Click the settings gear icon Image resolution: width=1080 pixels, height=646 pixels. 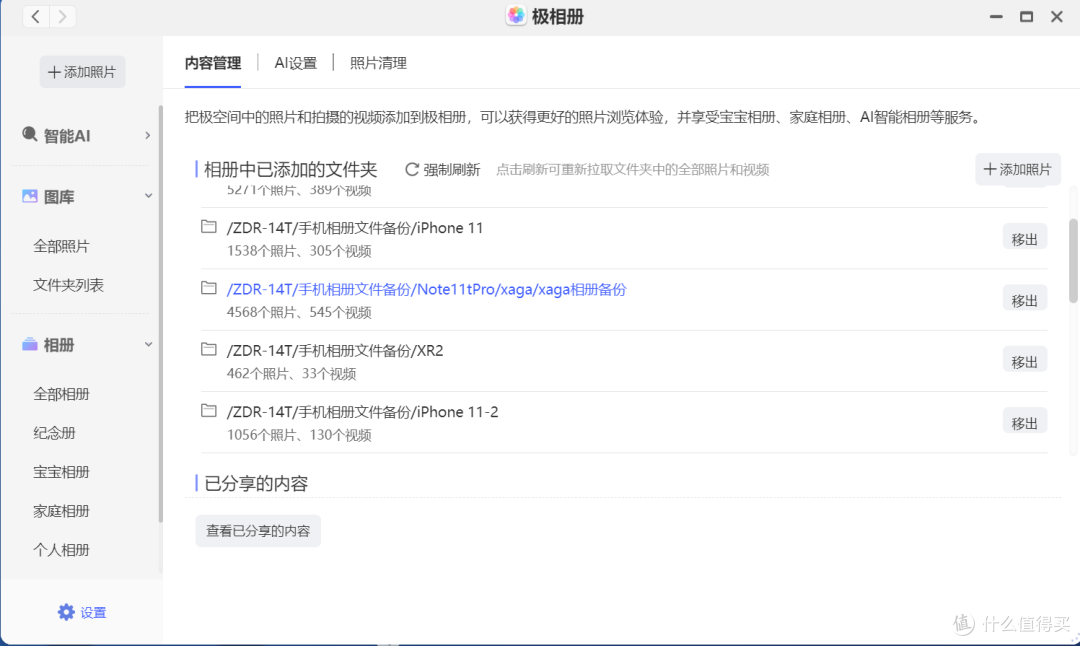click(x=66, y=612)
